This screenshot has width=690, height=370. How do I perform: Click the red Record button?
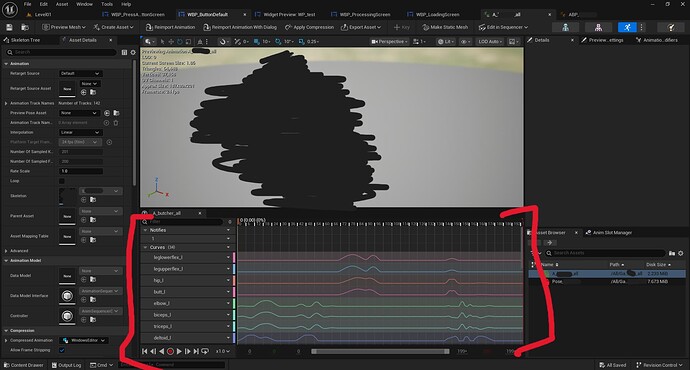point(170,351)
